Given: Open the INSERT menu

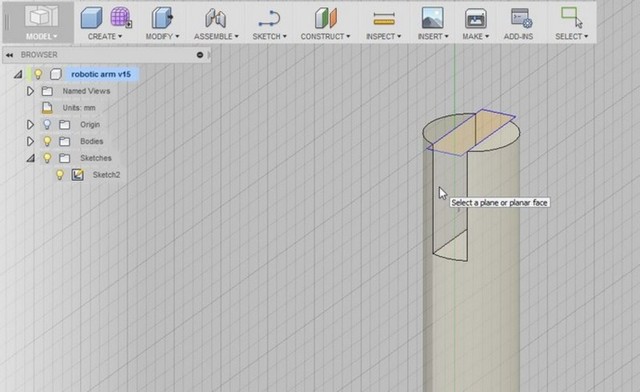Looking at the screenshot, I should pyautogui.click(x=433, y=36).
